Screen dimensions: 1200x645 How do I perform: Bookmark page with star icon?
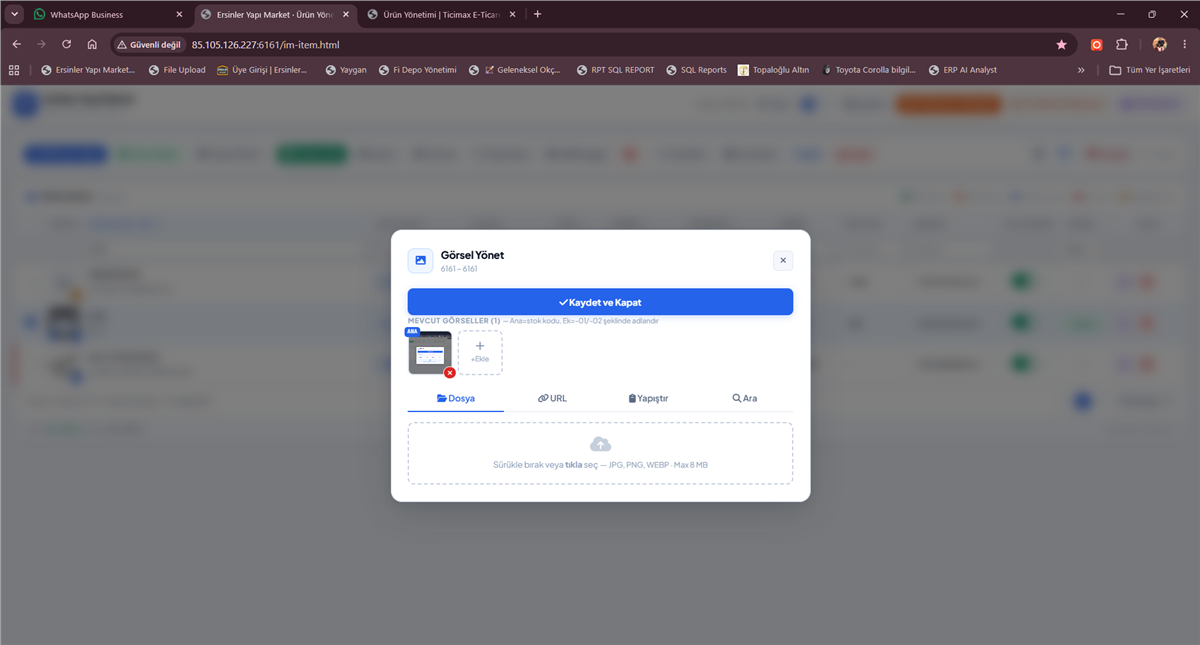click(1061, 44)
